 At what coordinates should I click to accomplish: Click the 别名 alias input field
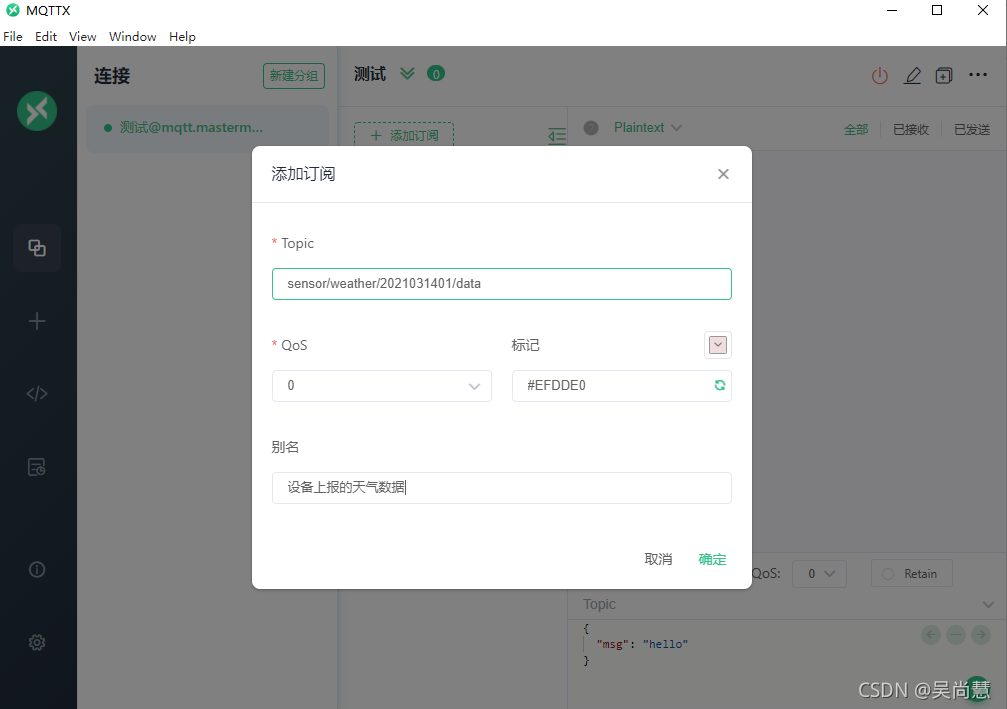(x=502, y=488)
